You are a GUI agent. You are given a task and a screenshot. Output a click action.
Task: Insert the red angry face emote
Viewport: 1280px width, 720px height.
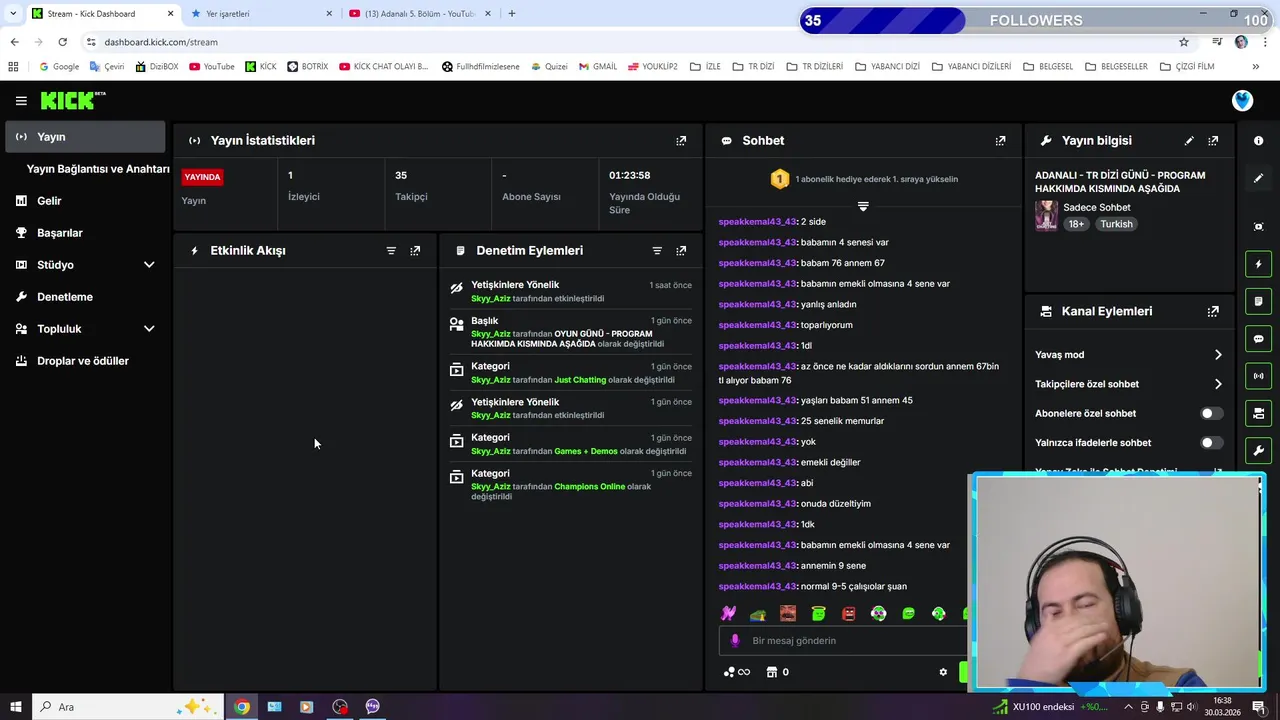pos(848,614)
